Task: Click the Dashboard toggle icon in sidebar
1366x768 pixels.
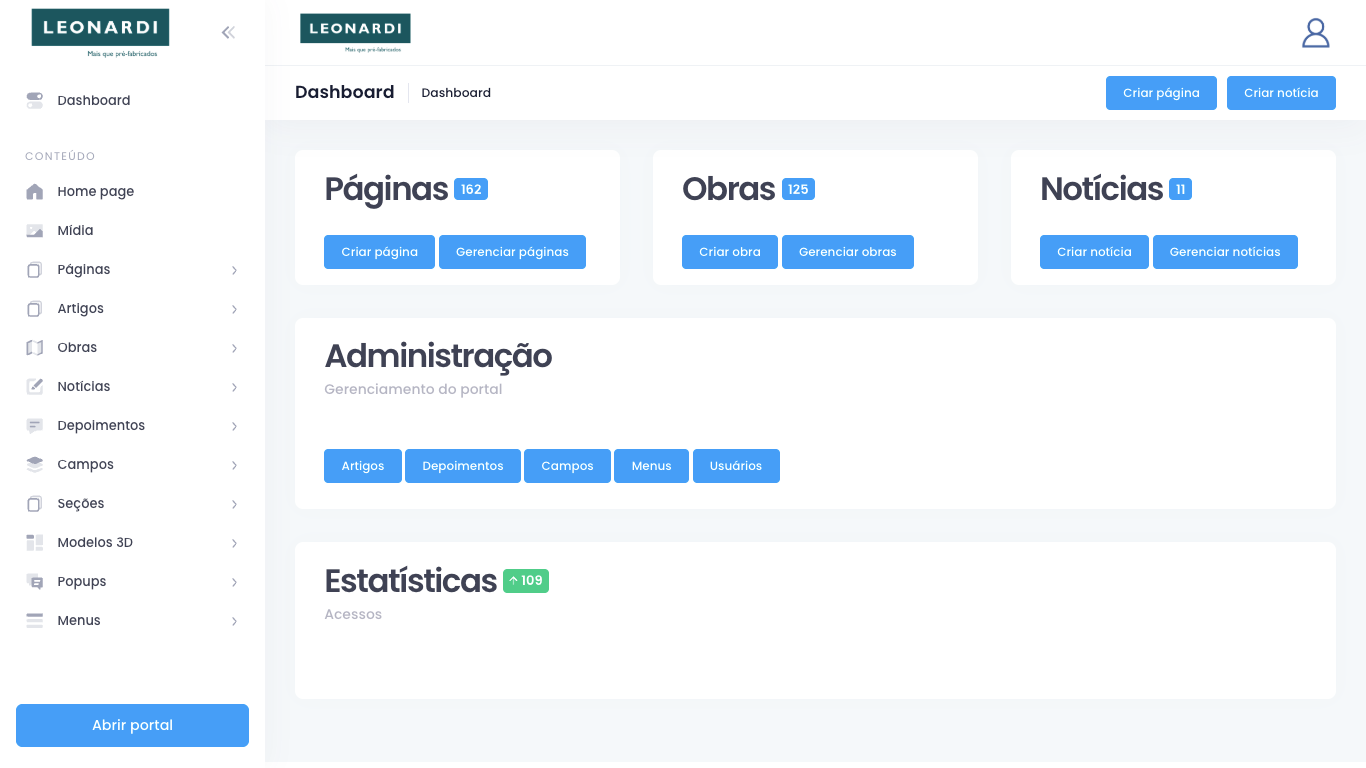Action: pyautogui.click(x=35, y=100)
